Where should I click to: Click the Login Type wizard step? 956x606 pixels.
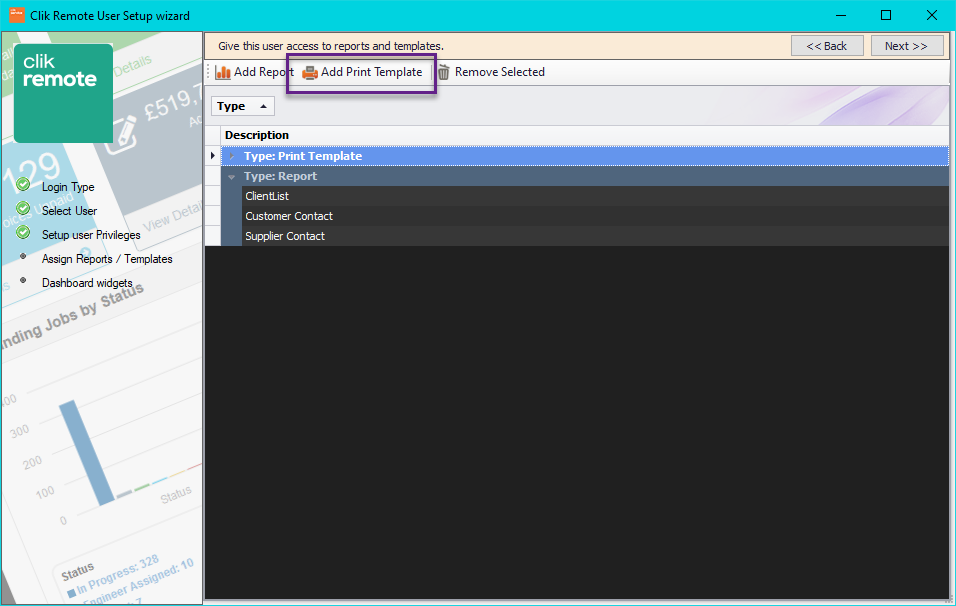68,187
